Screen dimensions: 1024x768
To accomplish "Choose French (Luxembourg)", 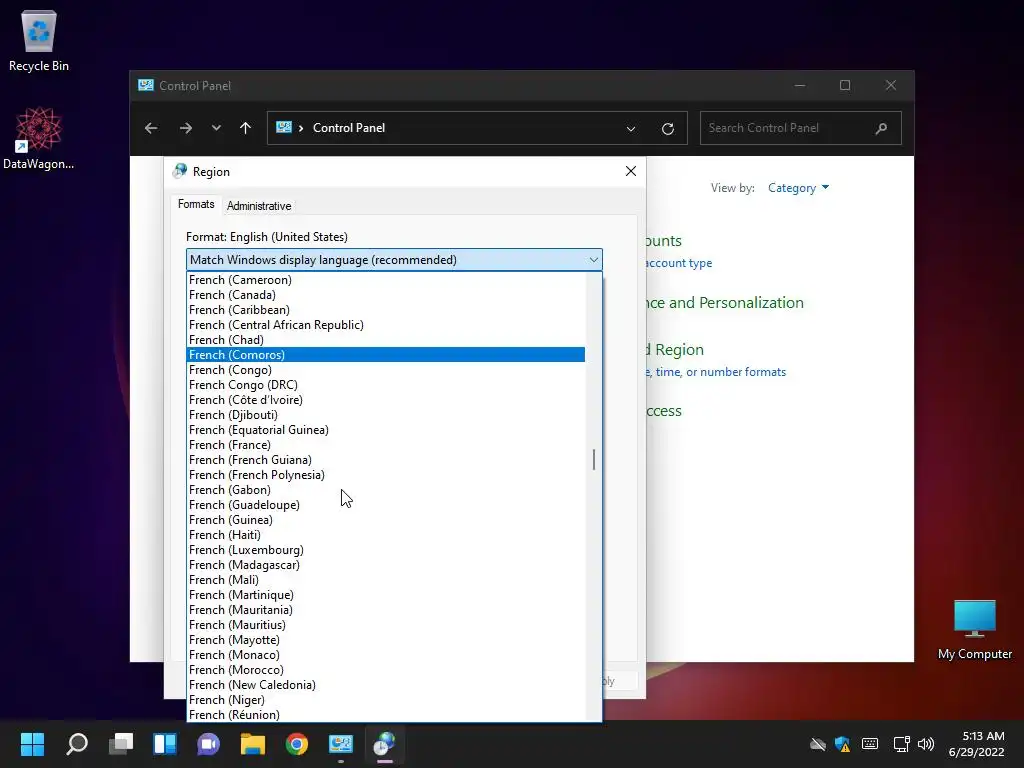I will [x=385, y=550].
